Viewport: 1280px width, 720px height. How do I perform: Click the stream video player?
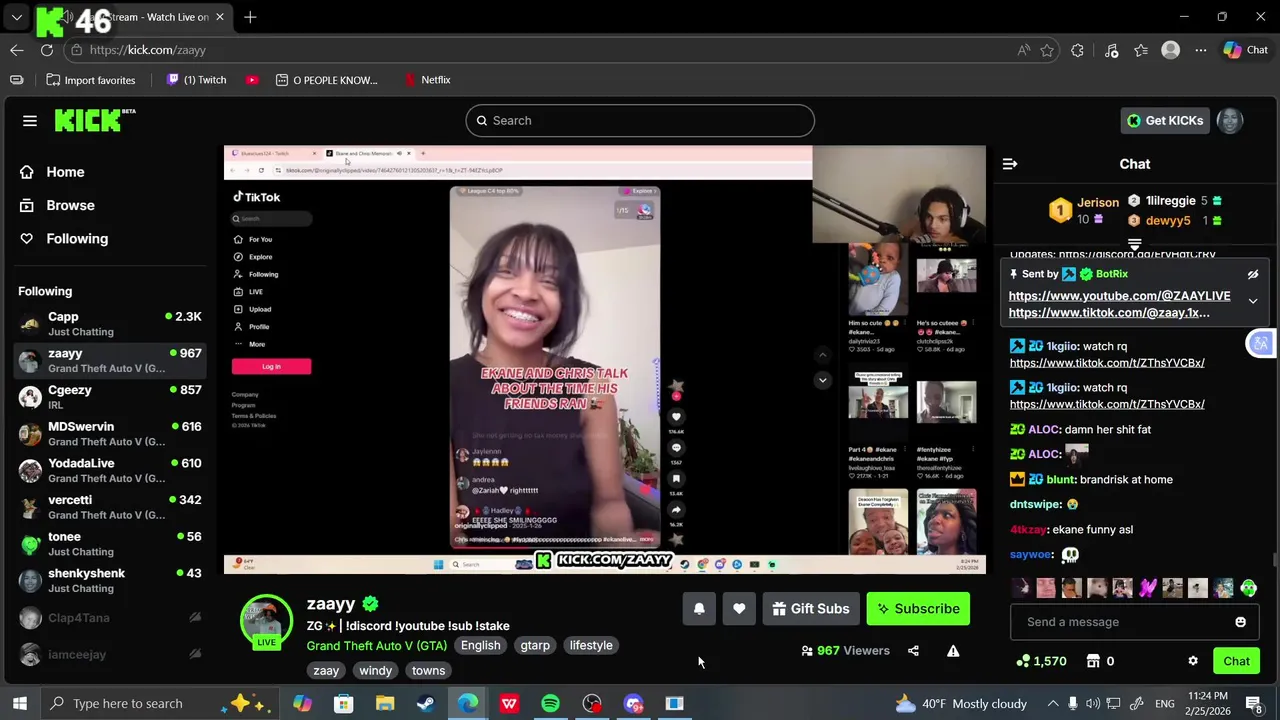tap(604, 360)
